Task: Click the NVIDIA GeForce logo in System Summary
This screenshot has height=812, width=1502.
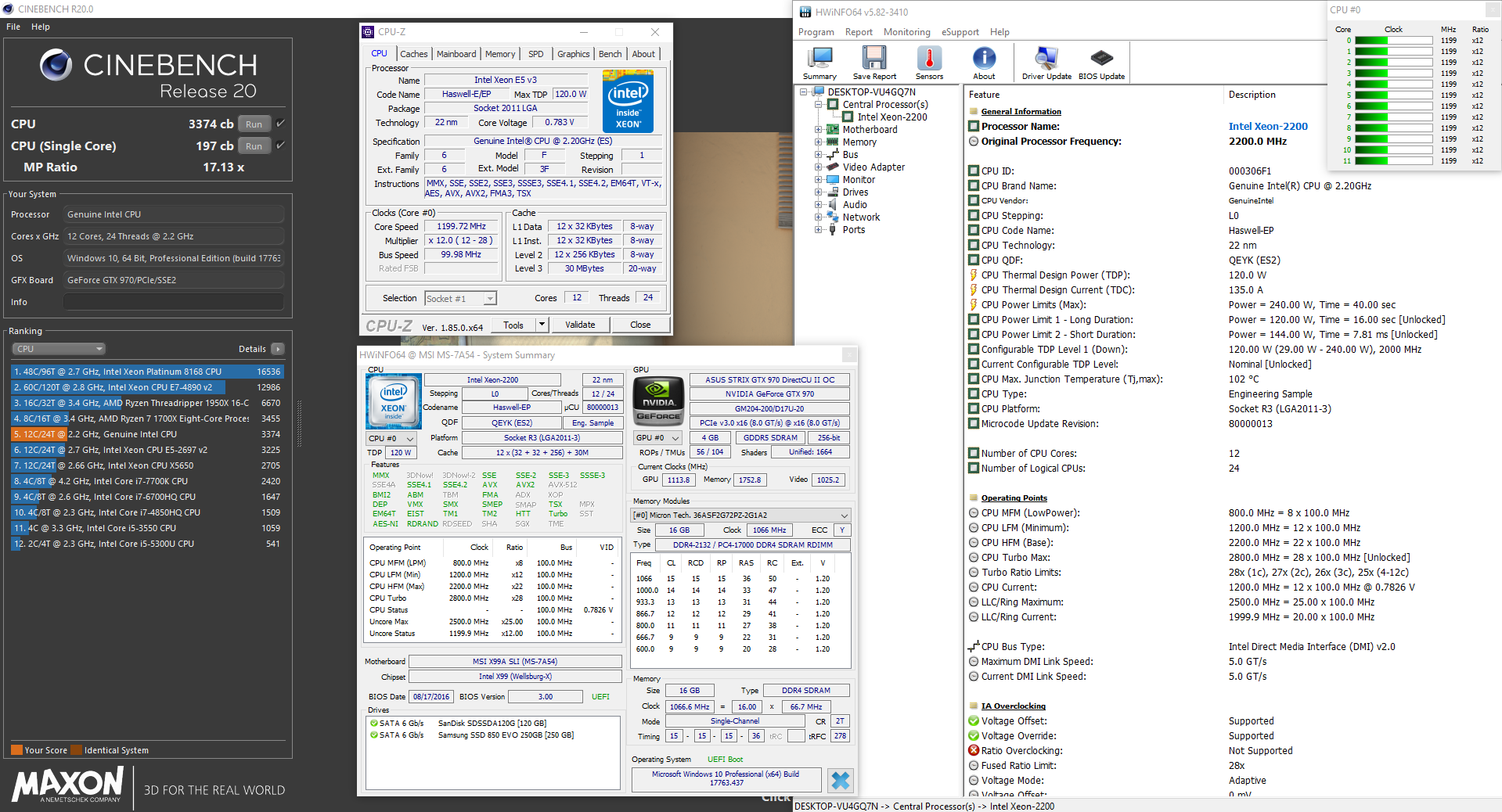Action: (x=657, y=400)
